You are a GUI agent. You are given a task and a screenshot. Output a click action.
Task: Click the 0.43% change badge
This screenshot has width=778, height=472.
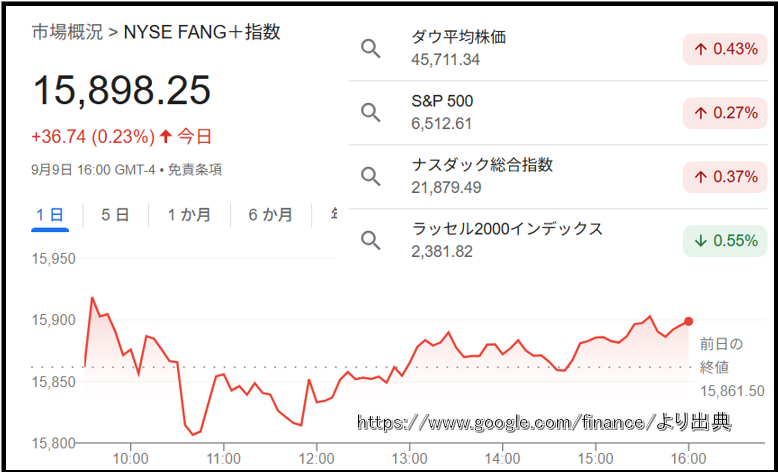coord(725,49)
